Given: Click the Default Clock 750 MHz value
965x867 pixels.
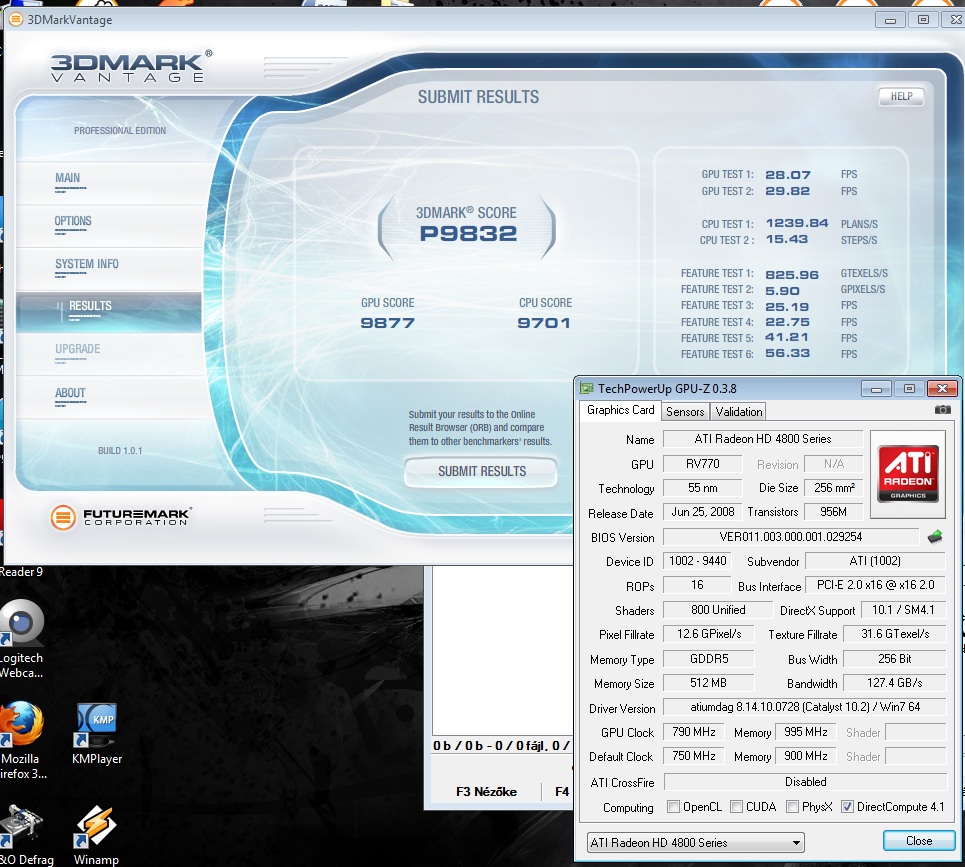Looking at the screenshot, I should point(694,756).
